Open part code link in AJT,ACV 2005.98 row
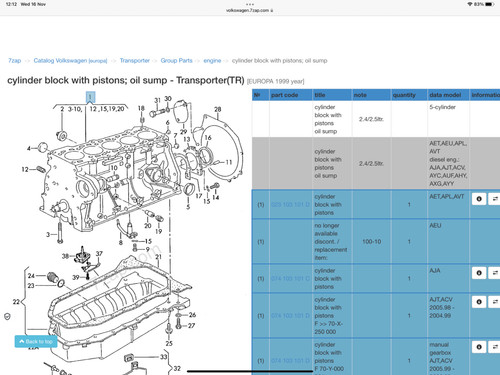Screen dimensions: 500x375 290,315
